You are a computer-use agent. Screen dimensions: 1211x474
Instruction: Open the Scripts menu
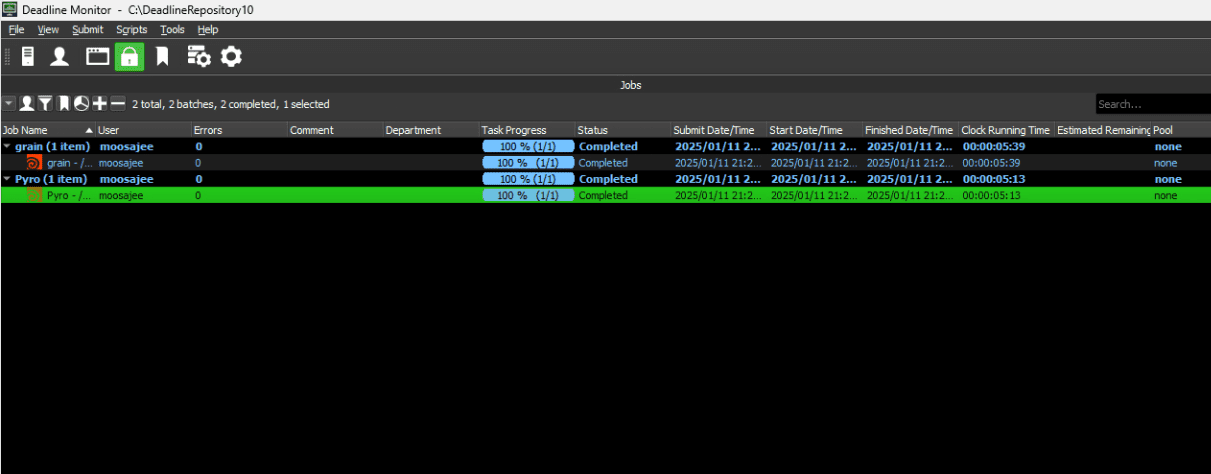[131, 30]
